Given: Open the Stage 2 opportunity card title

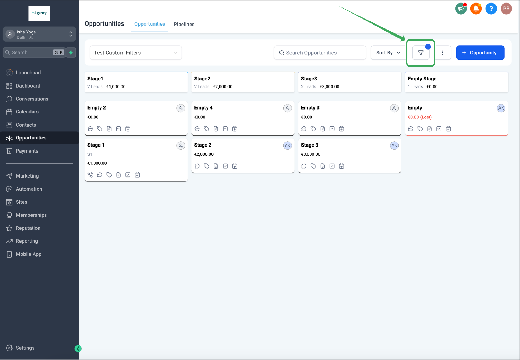Looking at the screenshot, I should coord(202,145).
